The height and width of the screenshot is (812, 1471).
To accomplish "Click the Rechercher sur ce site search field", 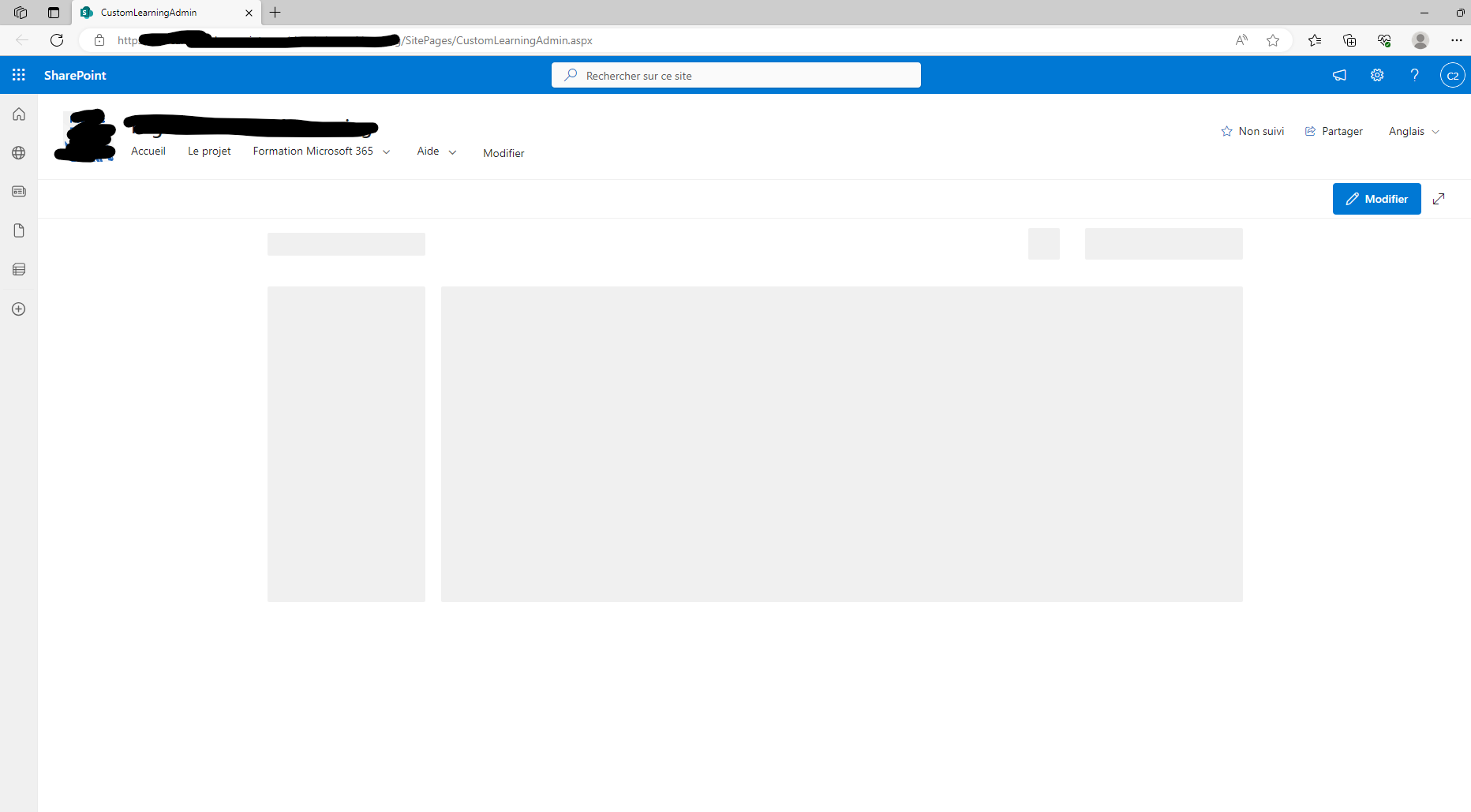I will 735,75.
